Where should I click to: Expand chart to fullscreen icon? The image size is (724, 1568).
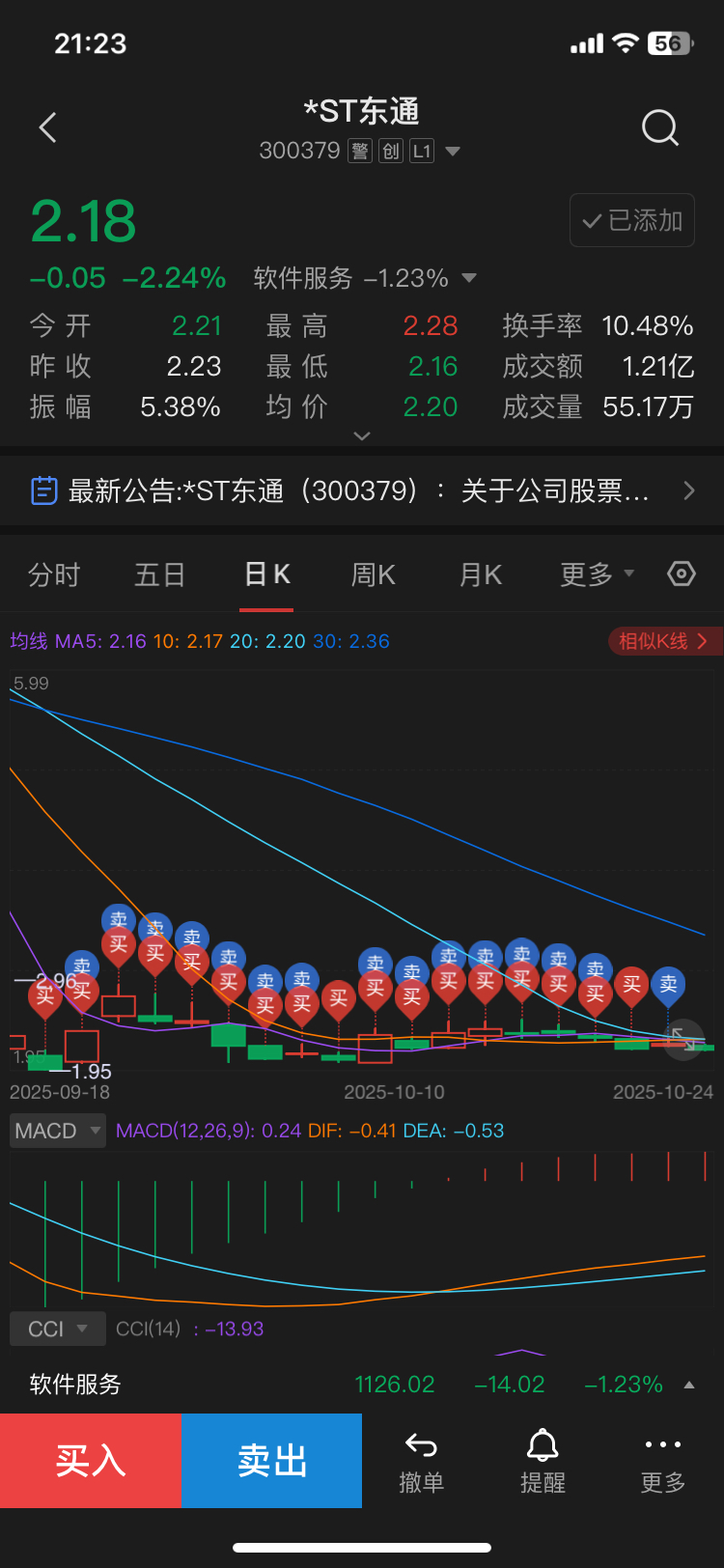[683, 1040]
